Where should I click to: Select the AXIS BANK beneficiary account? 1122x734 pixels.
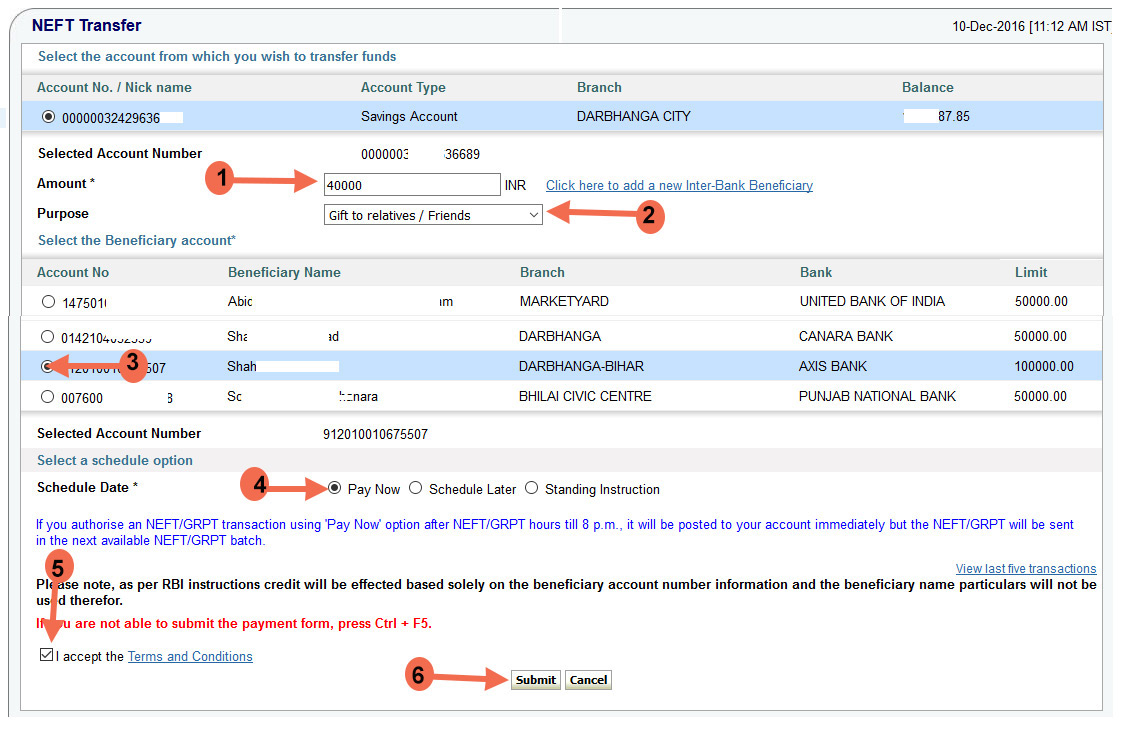tap(47, 366)
